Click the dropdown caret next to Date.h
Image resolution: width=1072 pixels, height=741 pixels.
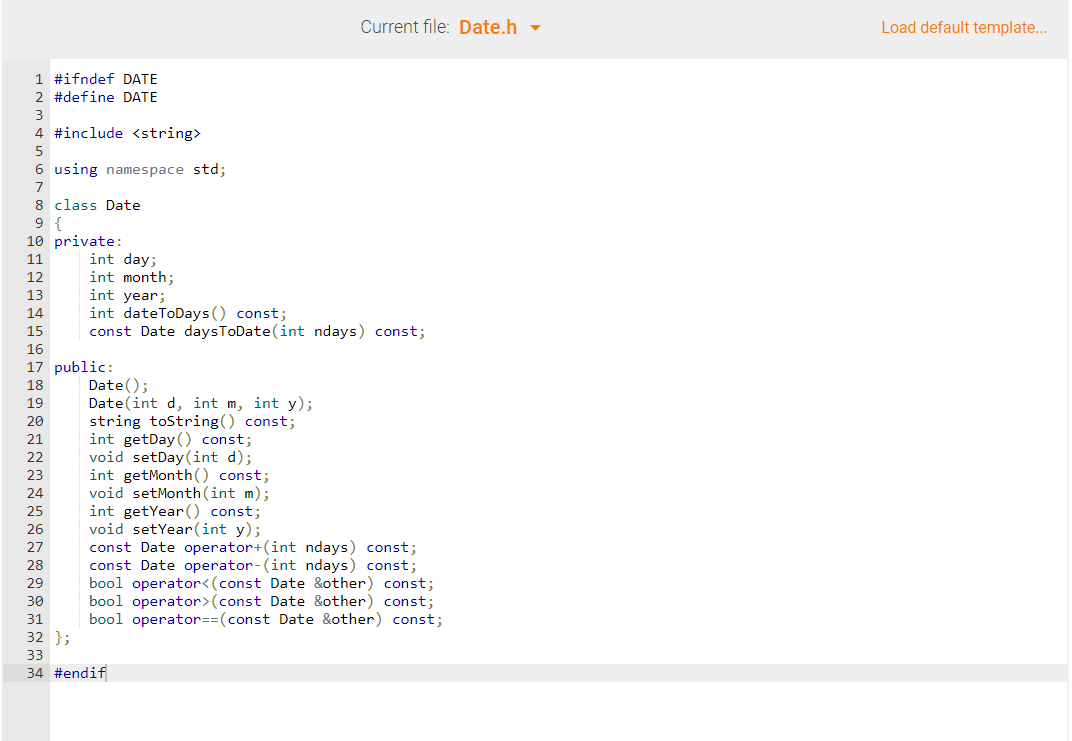point(536,28)
